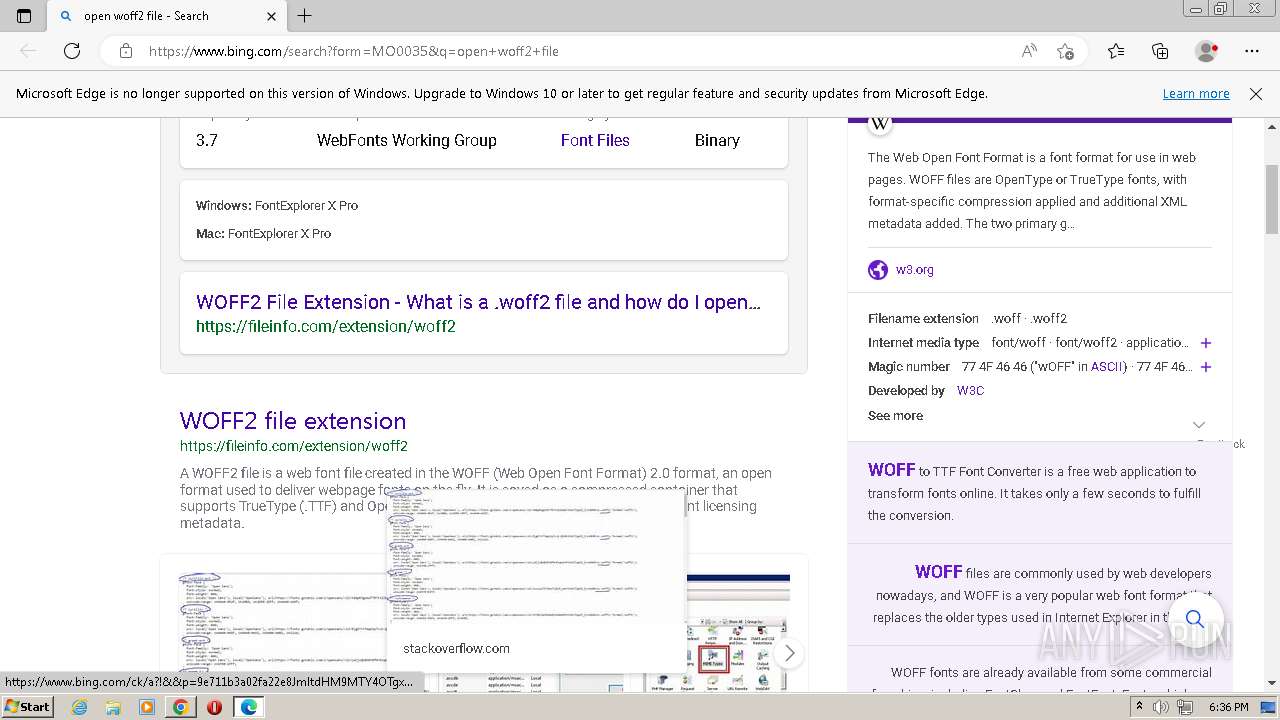Expand the Internet media type row
This screenshot has height=720, width=1280.
(x=1206, y=343)
